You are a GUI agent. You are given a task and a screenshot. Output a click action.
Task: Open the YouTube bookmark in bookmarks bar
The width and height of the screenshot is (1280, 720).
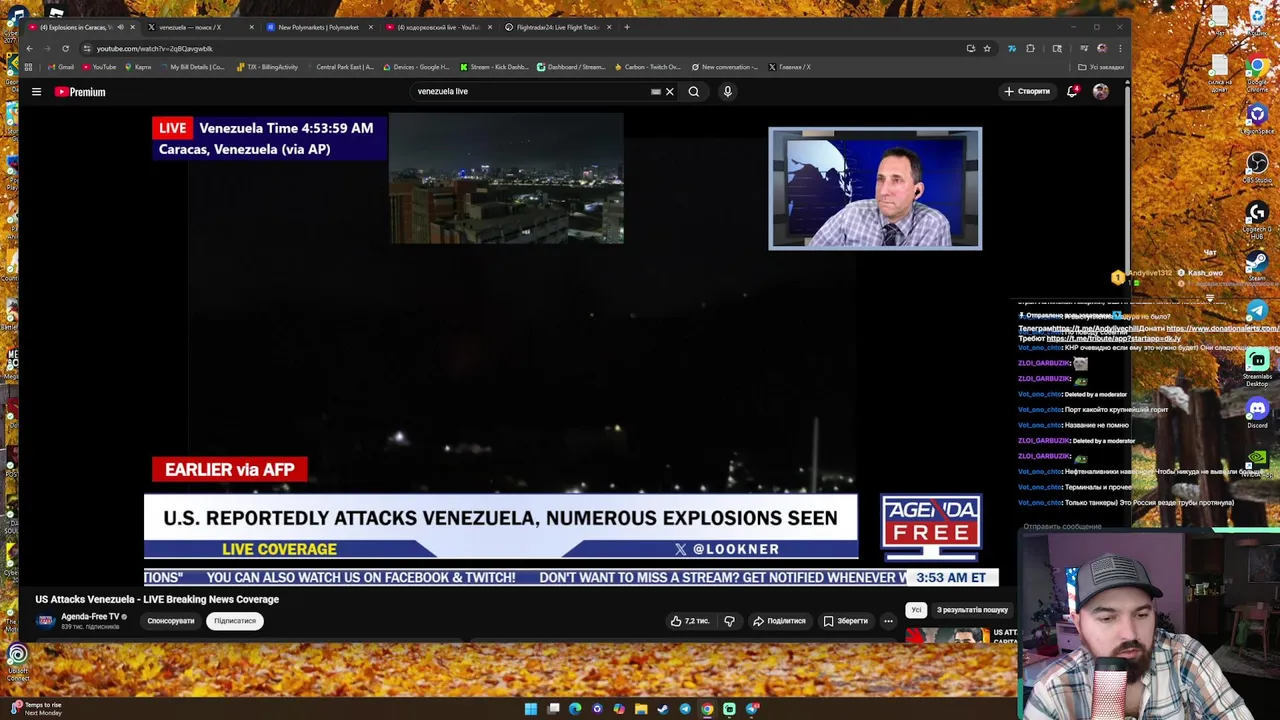[99, 67]
